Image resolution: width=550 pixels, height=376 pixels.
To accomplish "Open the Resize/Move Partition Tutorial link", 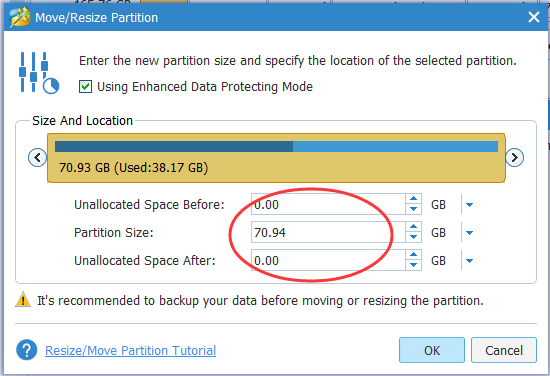I will click(x=130, y=350).
